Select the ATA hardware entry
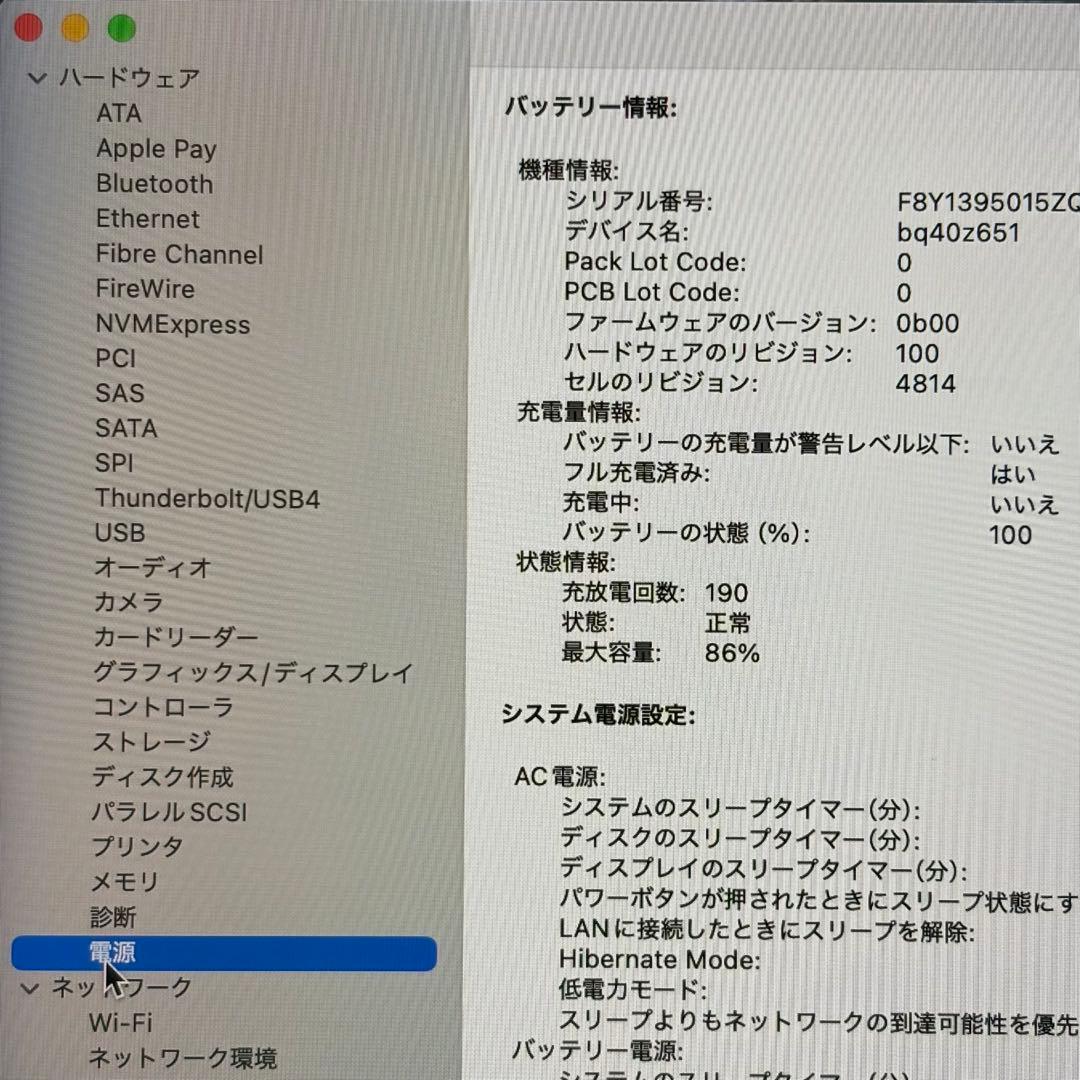 pos(118,114)
